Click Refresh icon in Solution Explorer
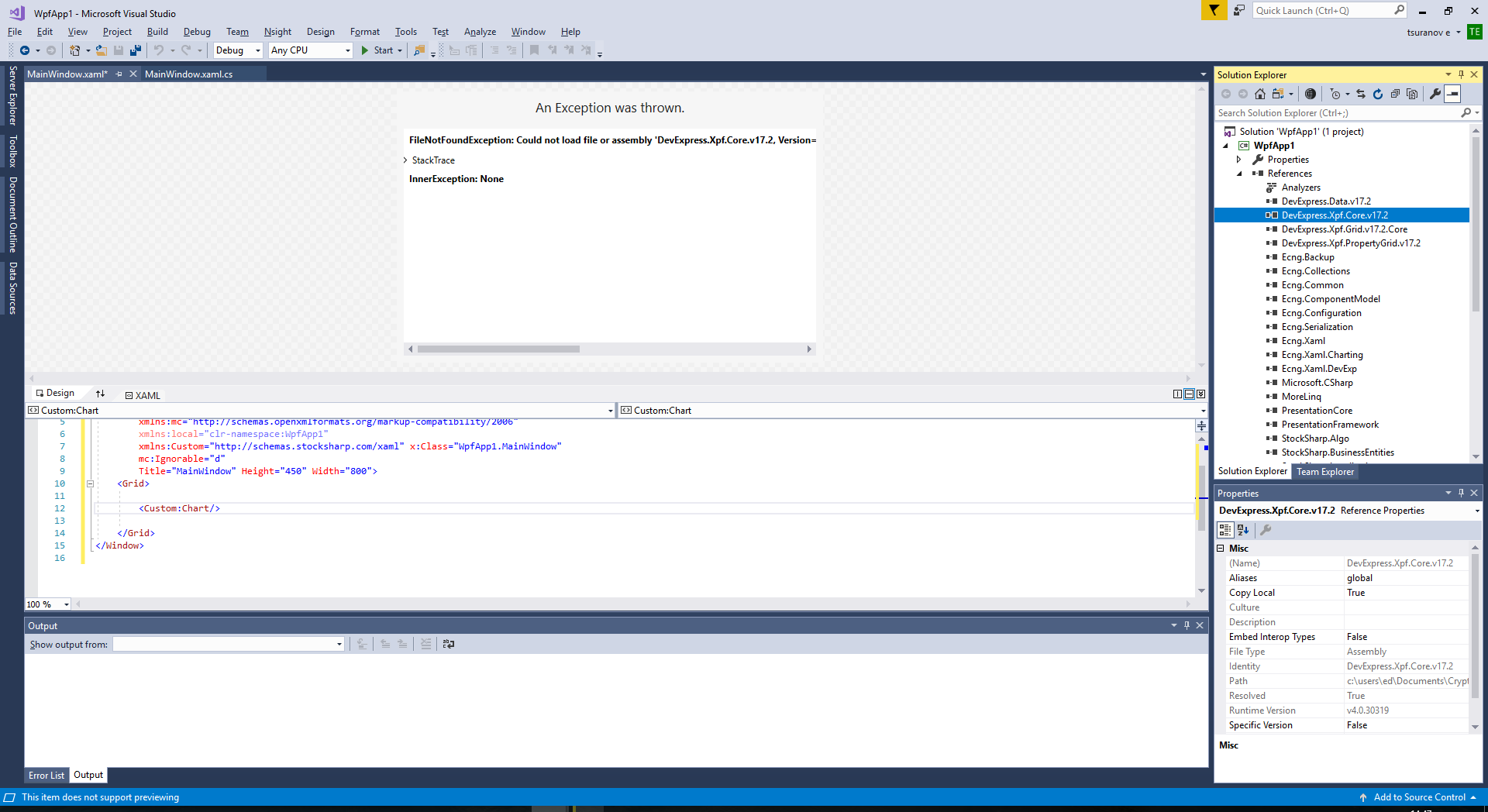Image resolution: width=1488 pixels, height=812 pixels. coord(1378,94)
